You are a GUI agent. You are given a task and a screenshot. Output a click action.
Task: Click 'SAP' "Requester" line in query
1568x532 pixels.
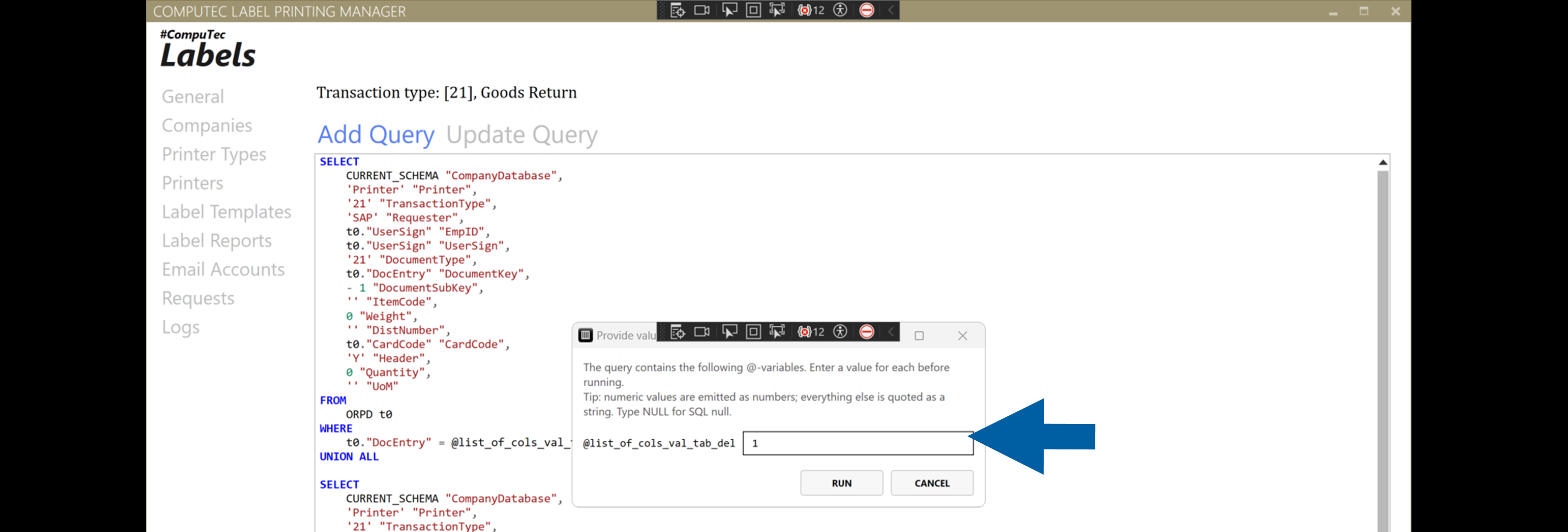click(405, 218)
